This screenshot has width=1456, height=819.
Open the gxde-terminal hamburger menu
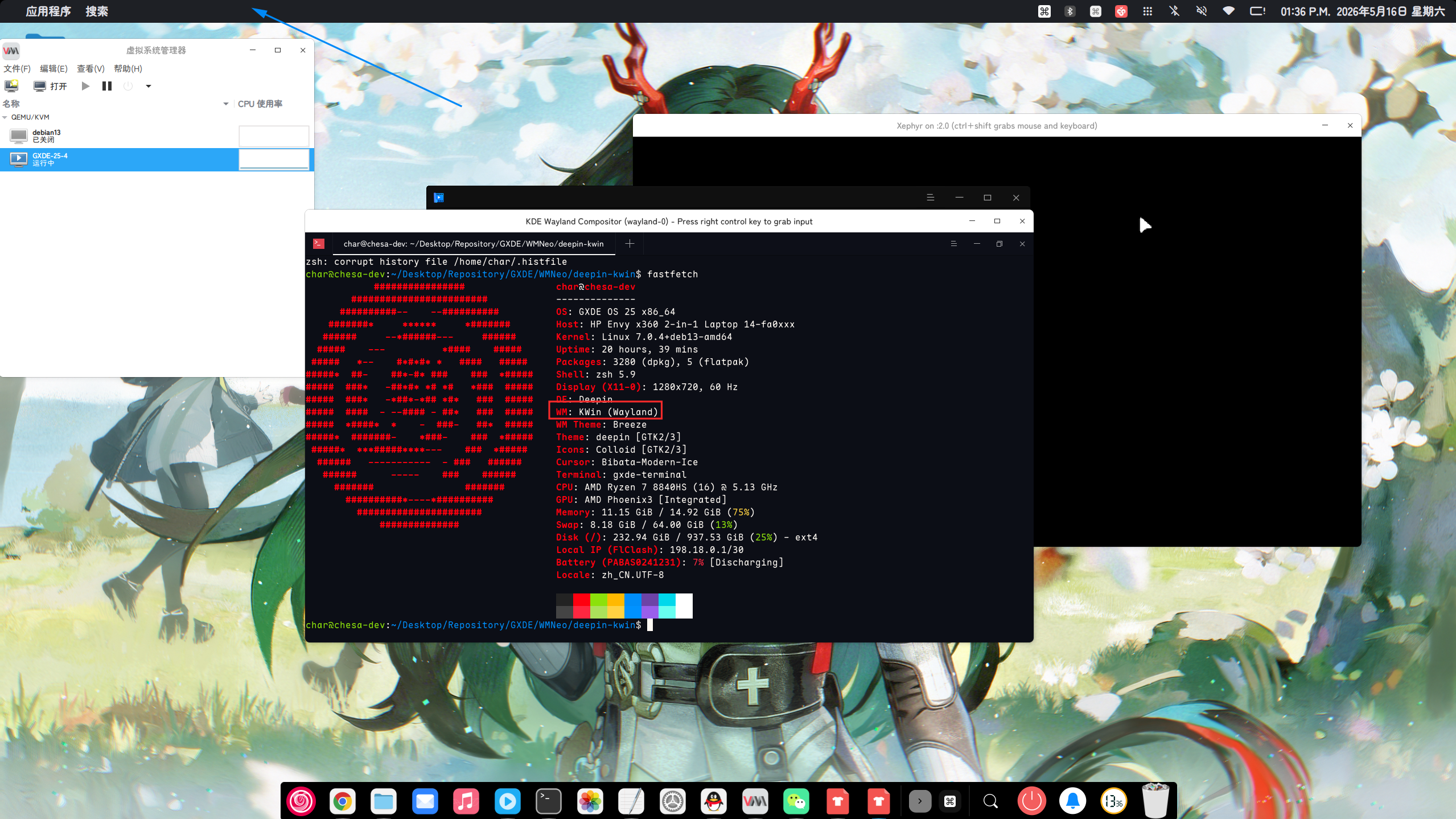[954, 244]
